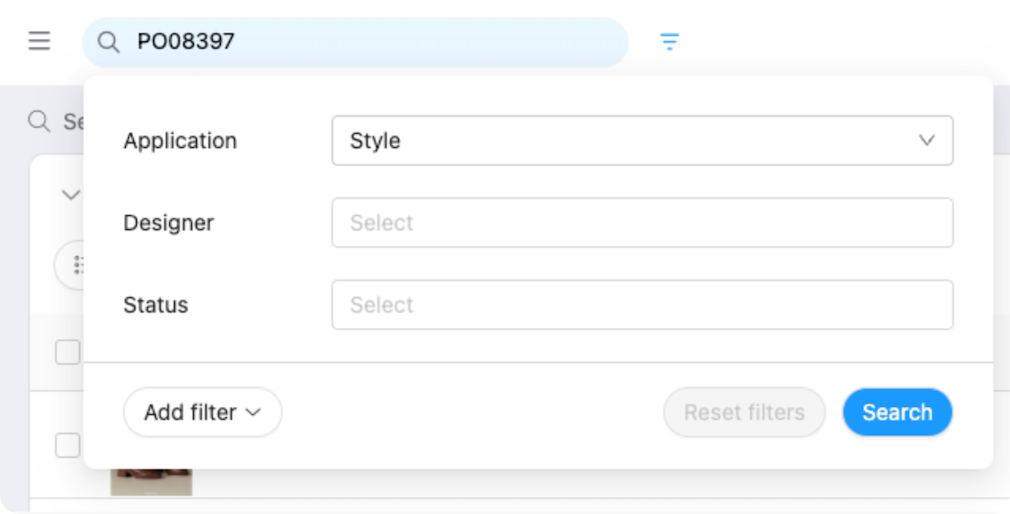Tick the checkbox next to the product thumbnail

pos(67,445)
